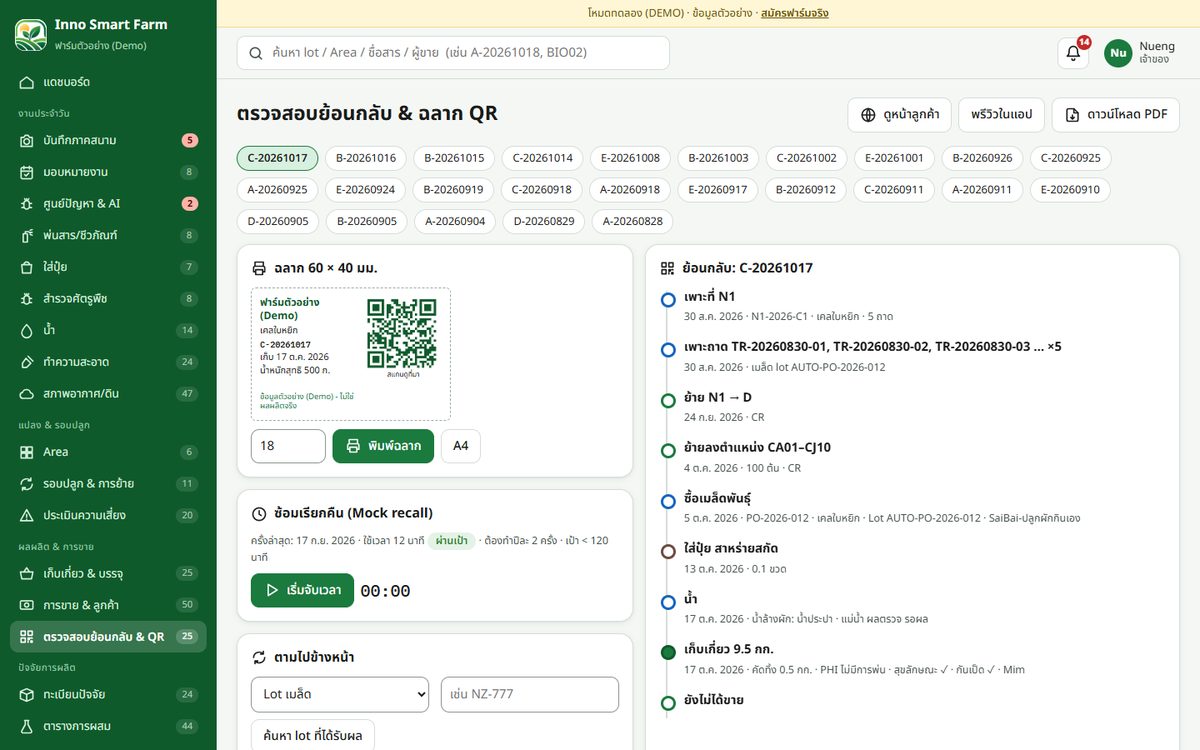Click the label quantity field showing 18
The image size is (1200, 750).
[x=288, y=446]
